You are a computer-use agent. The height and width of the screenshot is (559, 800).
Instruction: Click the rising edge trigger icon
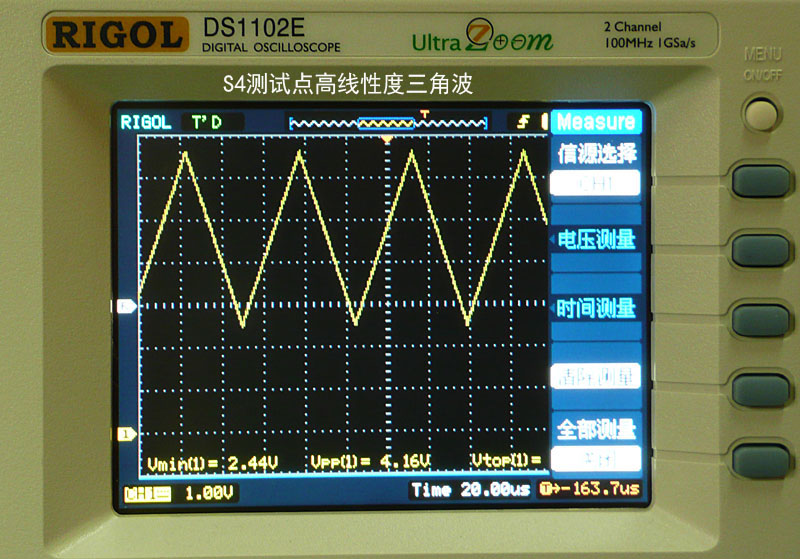(x=522, y=122)
